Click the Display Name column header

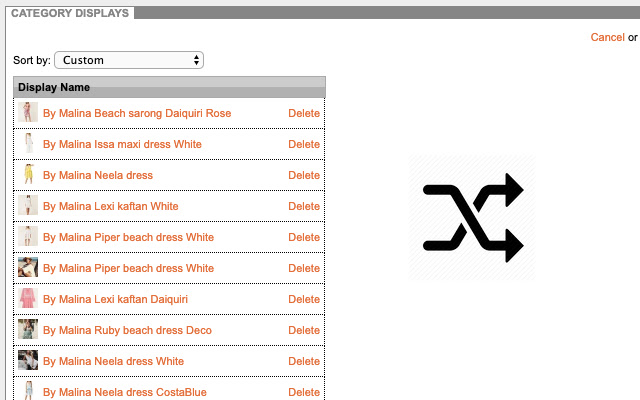coord(169,87)
